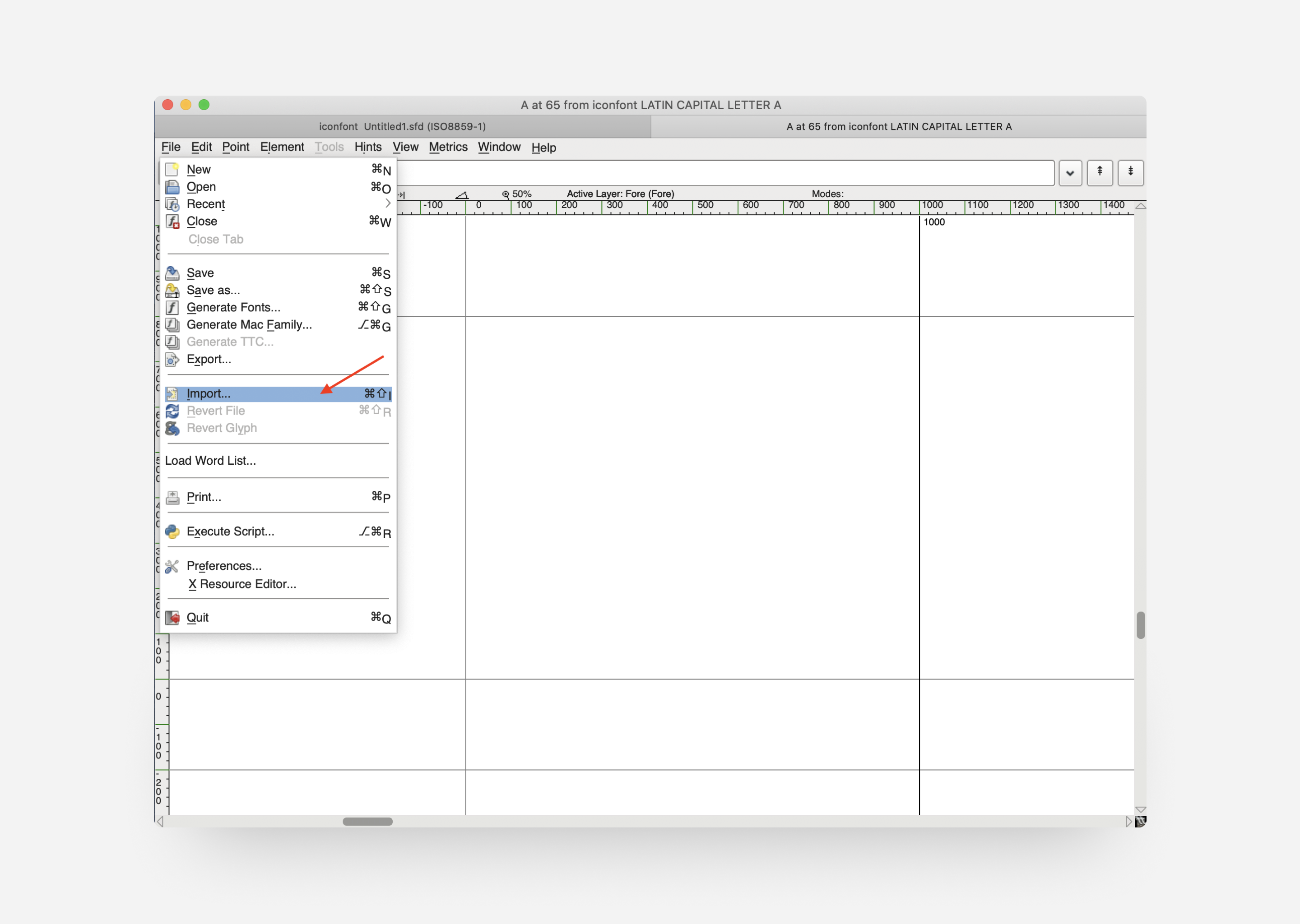Click the Export icon
Image resolution: width=1300 pixels, height=924 pixels.
point(172,359)
